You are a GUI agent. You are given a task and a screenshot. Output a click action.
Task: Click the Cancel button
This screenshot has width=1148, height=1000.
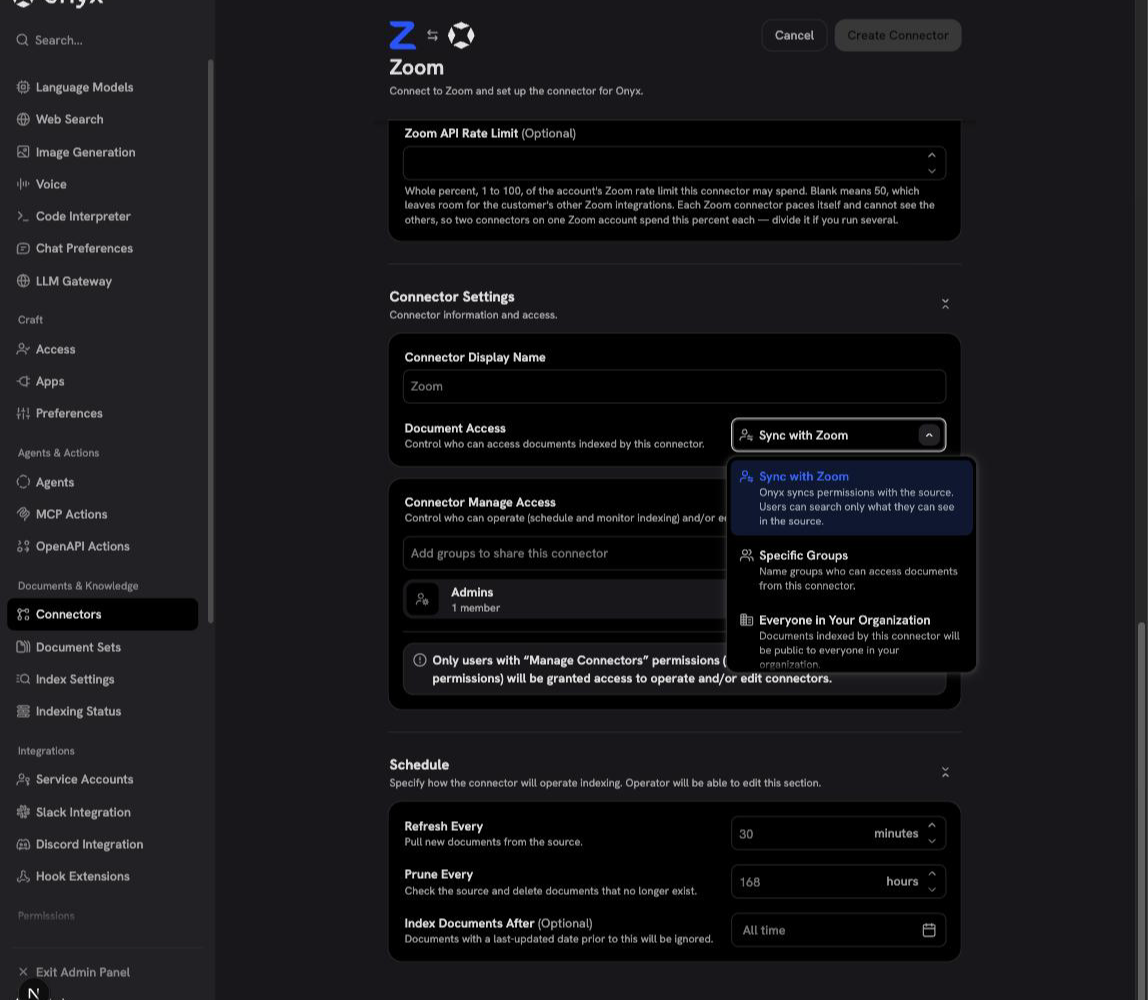point(794,35)
